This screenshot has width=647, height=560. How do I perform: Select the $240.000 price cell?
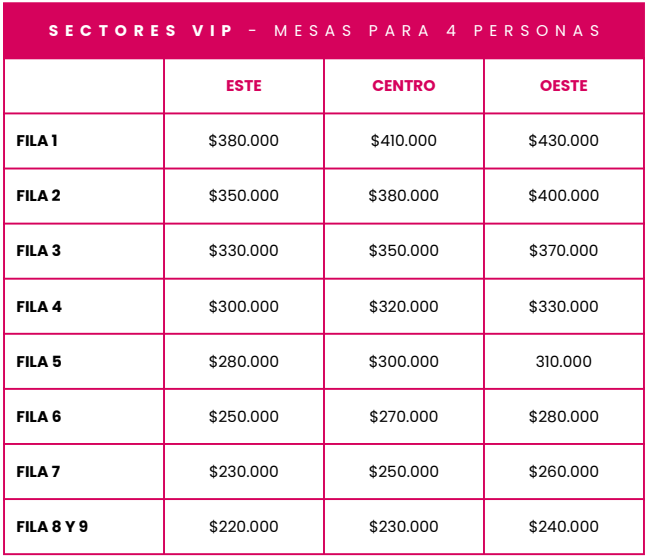pos(563,527)
